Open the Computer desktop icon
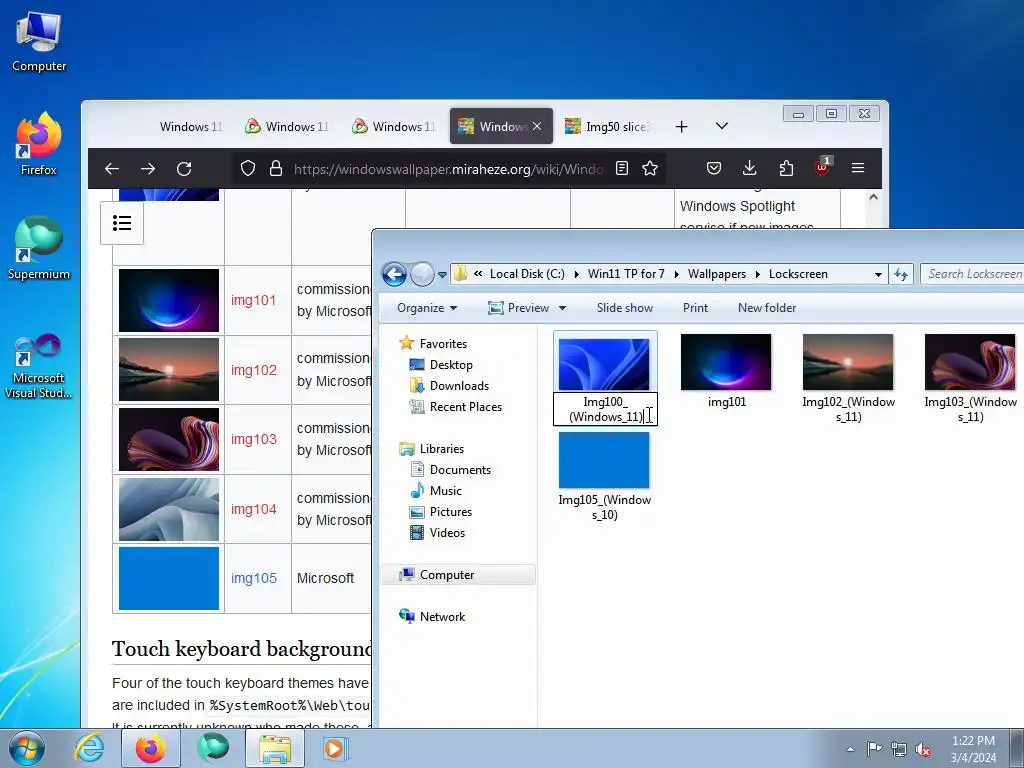This screenshot has height=768, width=1024. 39,42
